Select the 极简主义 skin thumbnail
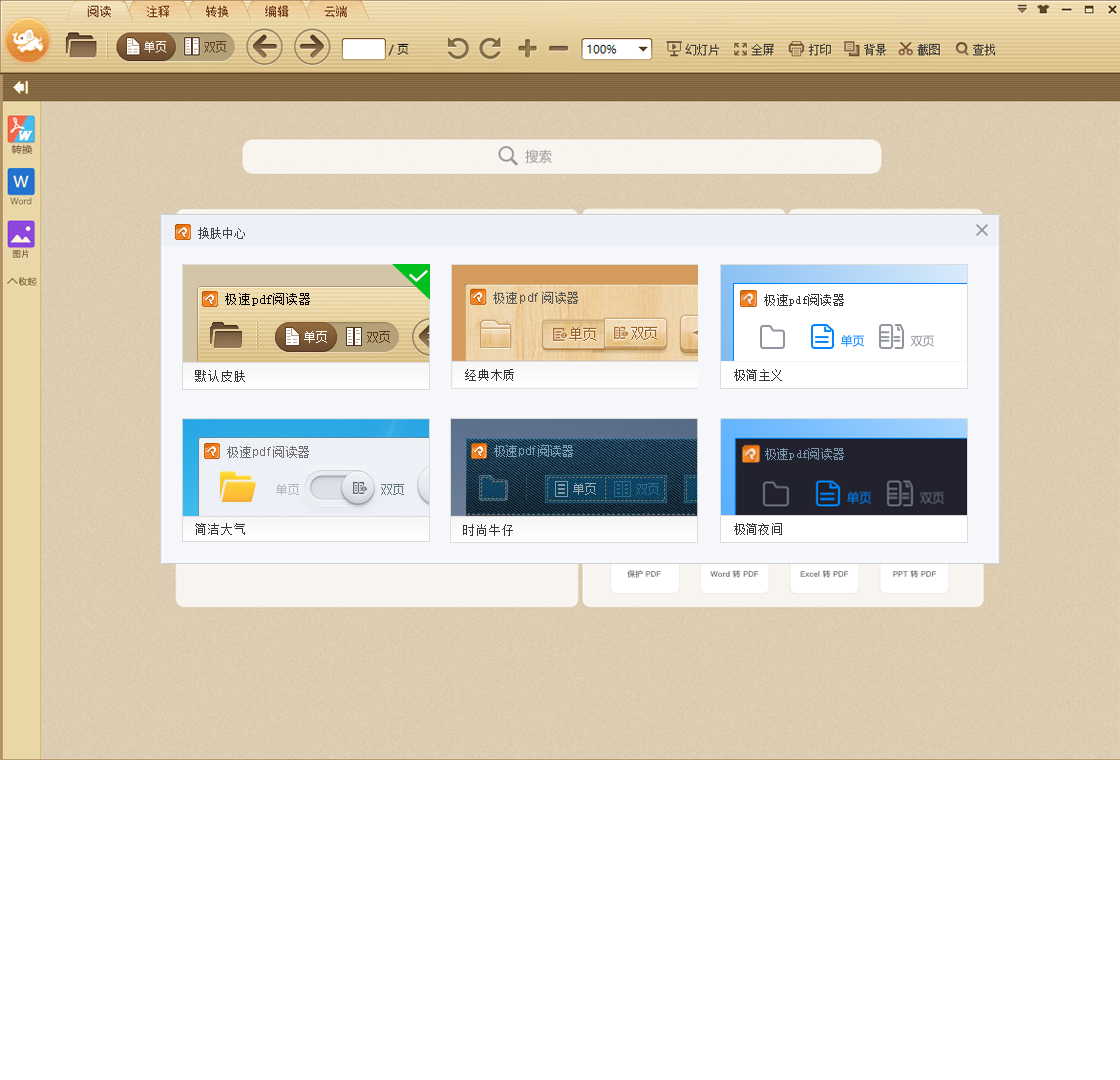The height and width of the screenshot is (1080, 1120). (844, 326)
